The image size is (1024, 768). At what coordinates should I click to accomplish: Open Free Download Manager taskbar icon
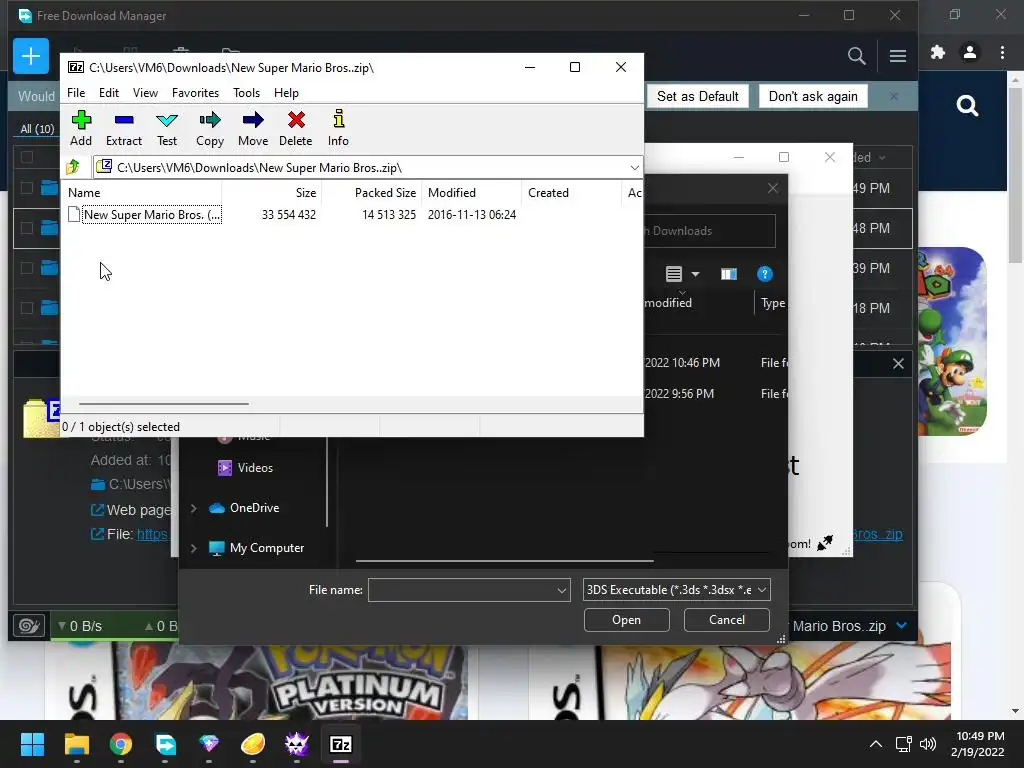(x=165, y=744)
